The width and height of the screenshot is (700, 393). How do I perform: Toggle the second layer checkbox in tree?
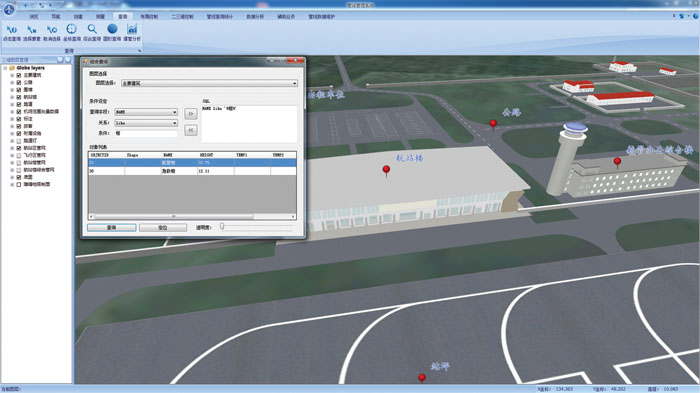point(19,83)
